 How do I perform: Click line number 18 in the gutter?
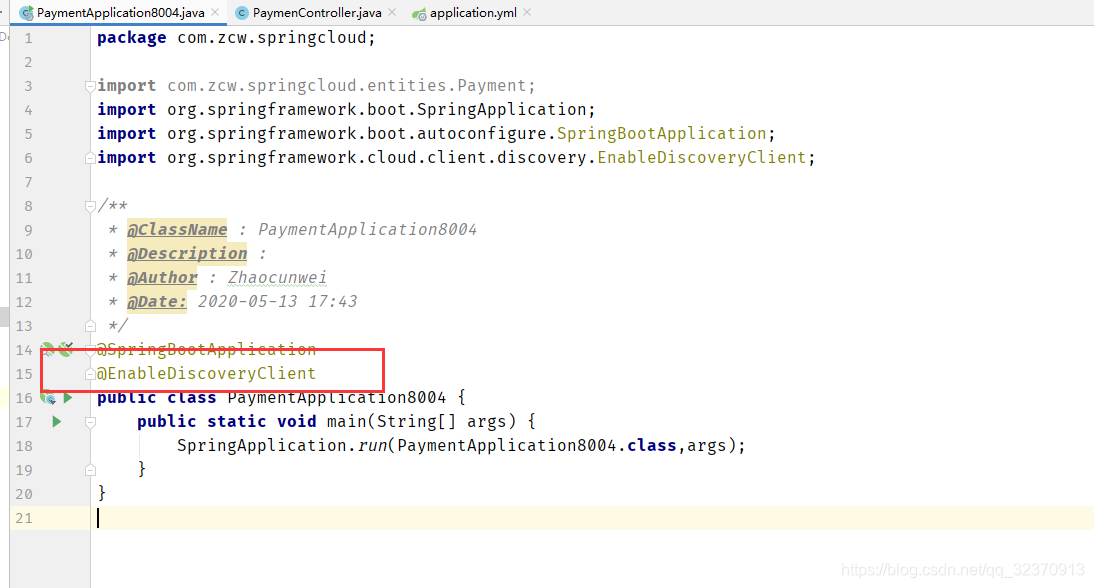(24, 446)
